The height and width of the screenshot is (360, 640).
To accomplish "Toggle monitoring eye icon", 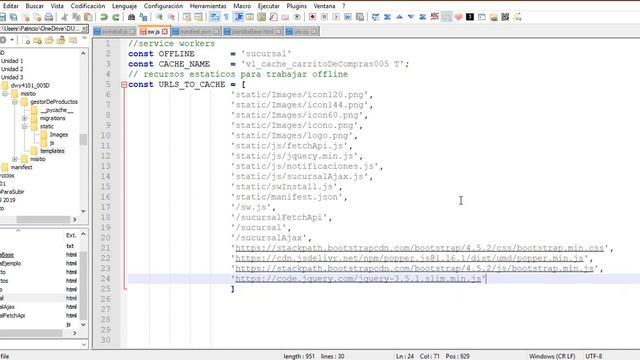I will (x=297, y=17).
